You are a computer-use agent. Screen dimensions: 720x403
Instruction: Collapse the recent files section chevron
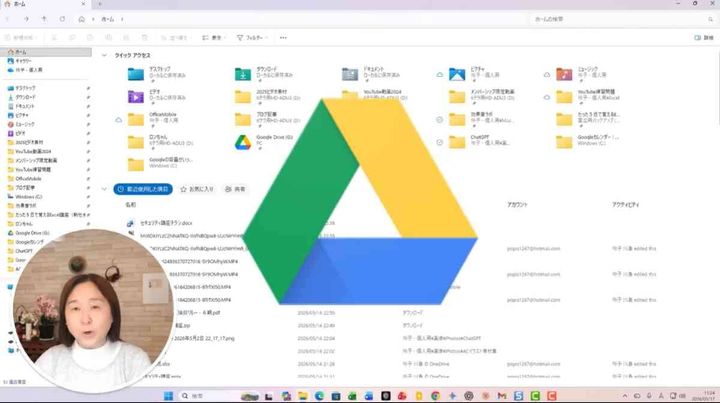tap(104, 189)
